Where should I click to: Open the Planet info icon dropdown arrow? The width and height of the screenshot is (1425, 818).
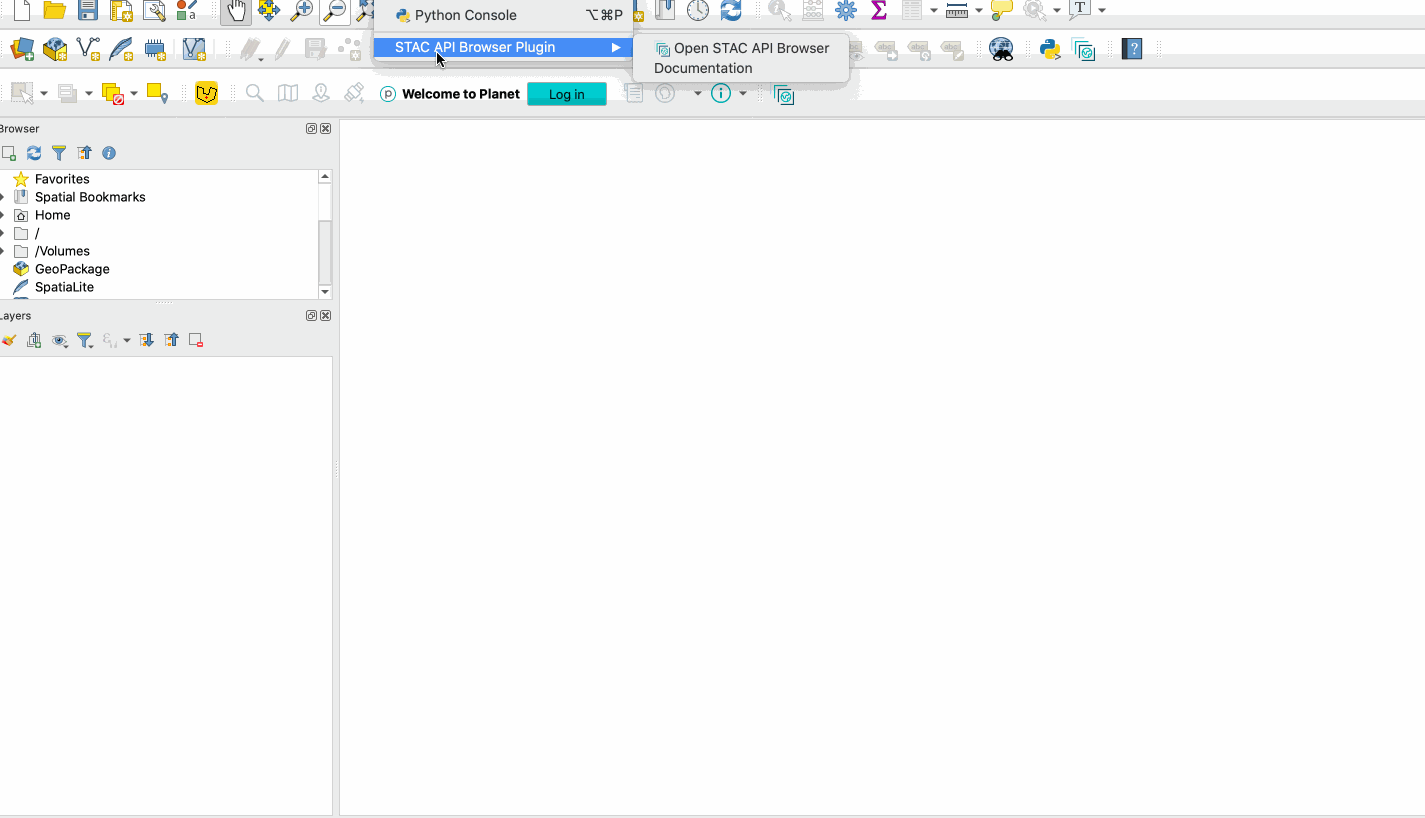click(743, 94)
